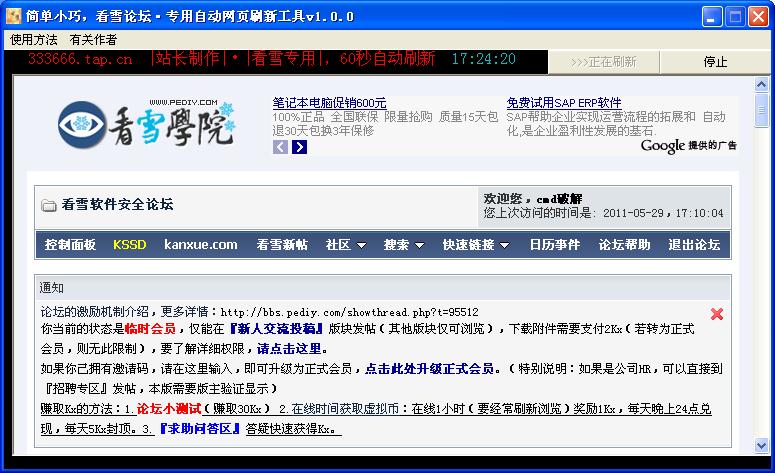Close the 通知 notice with red X

tap(717, 314)
